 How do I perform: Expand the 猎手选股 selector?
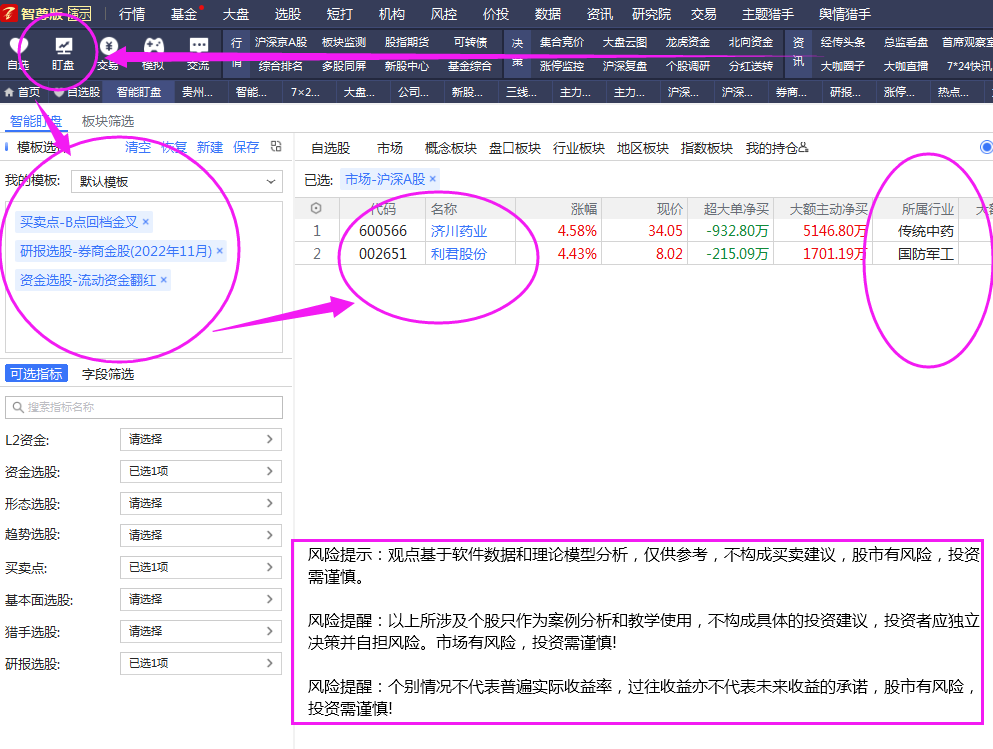tap(201, 631)
